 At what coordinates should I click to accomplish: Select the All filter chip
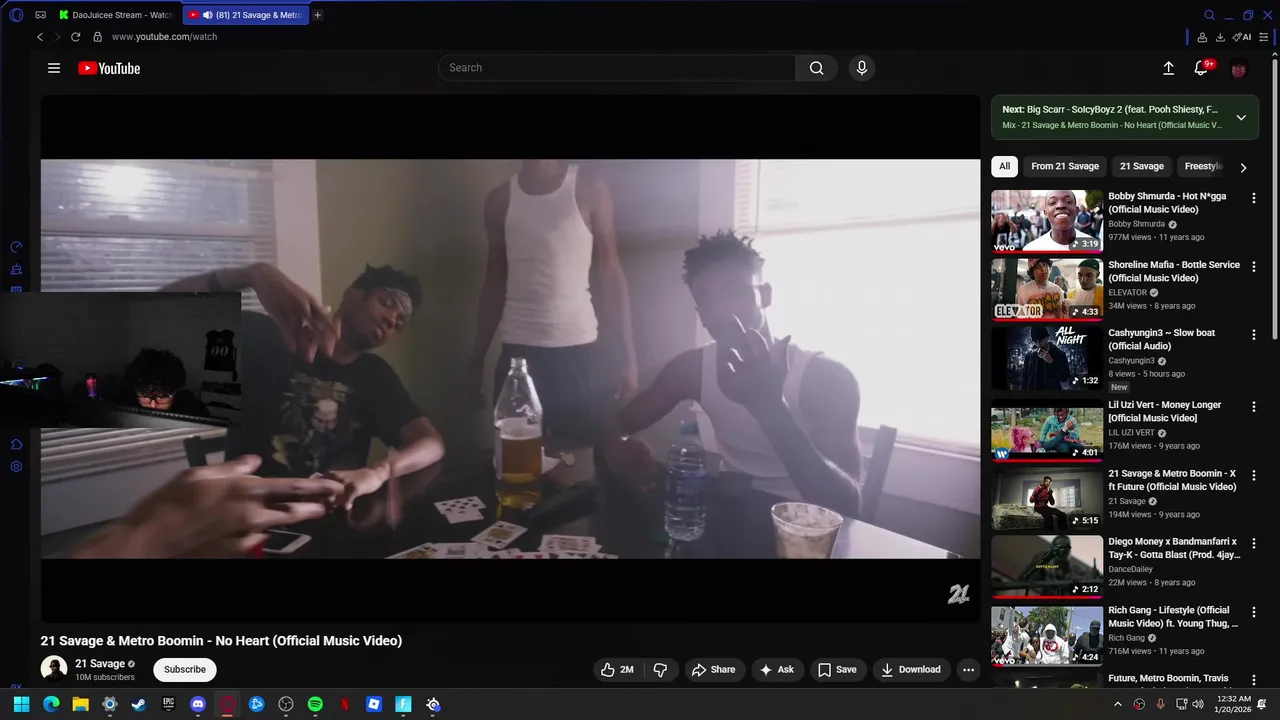tap(1004, 166)
